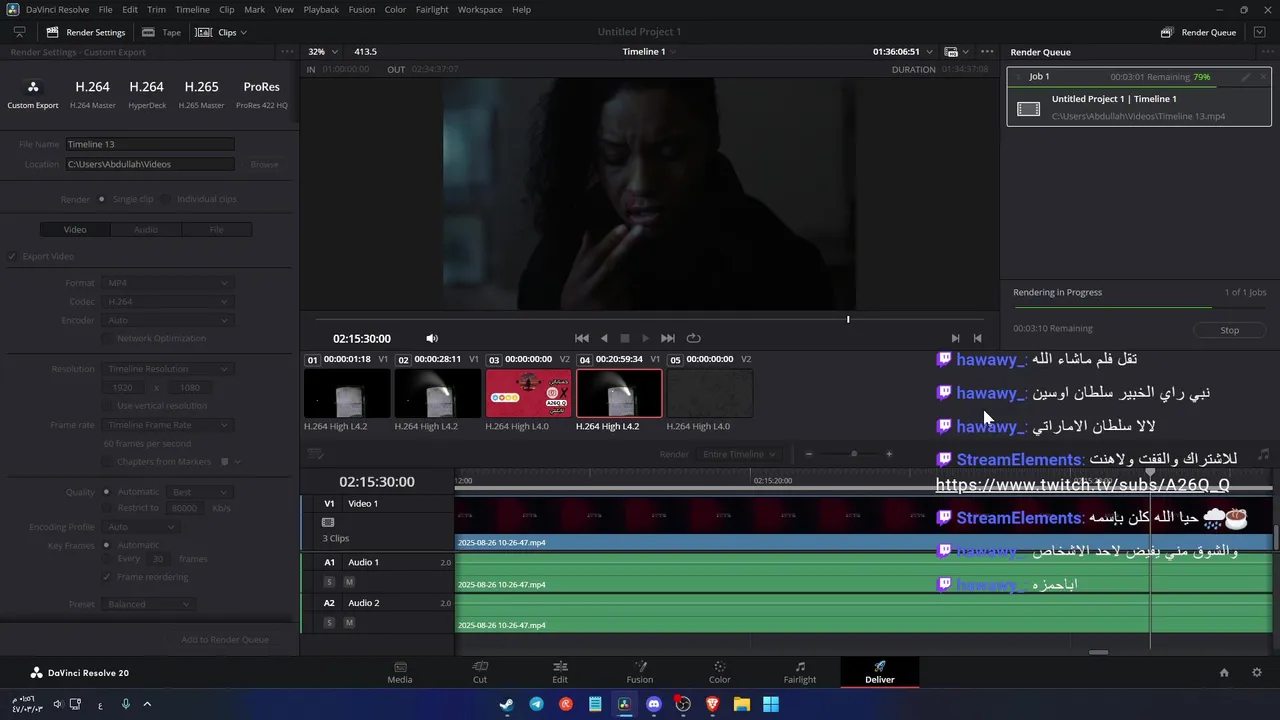Viewport: 1280px width, 720px height.
Task: Open viewer options dots menu
Action: [x=987, y=52]
